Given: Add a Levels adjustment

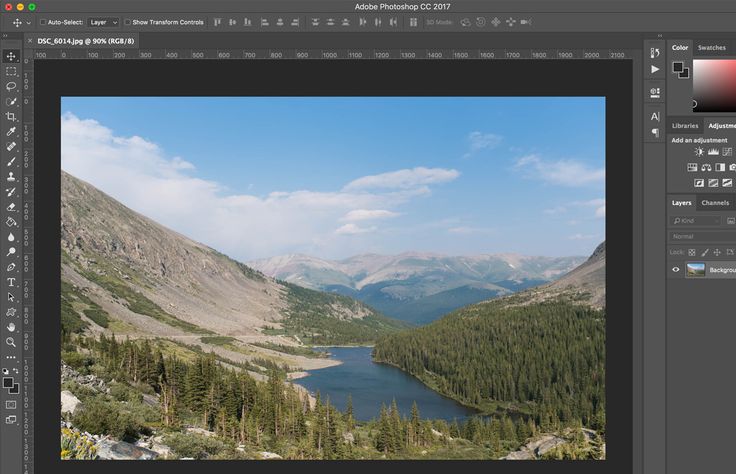Looking at the screenshot, I should (713, 152).
